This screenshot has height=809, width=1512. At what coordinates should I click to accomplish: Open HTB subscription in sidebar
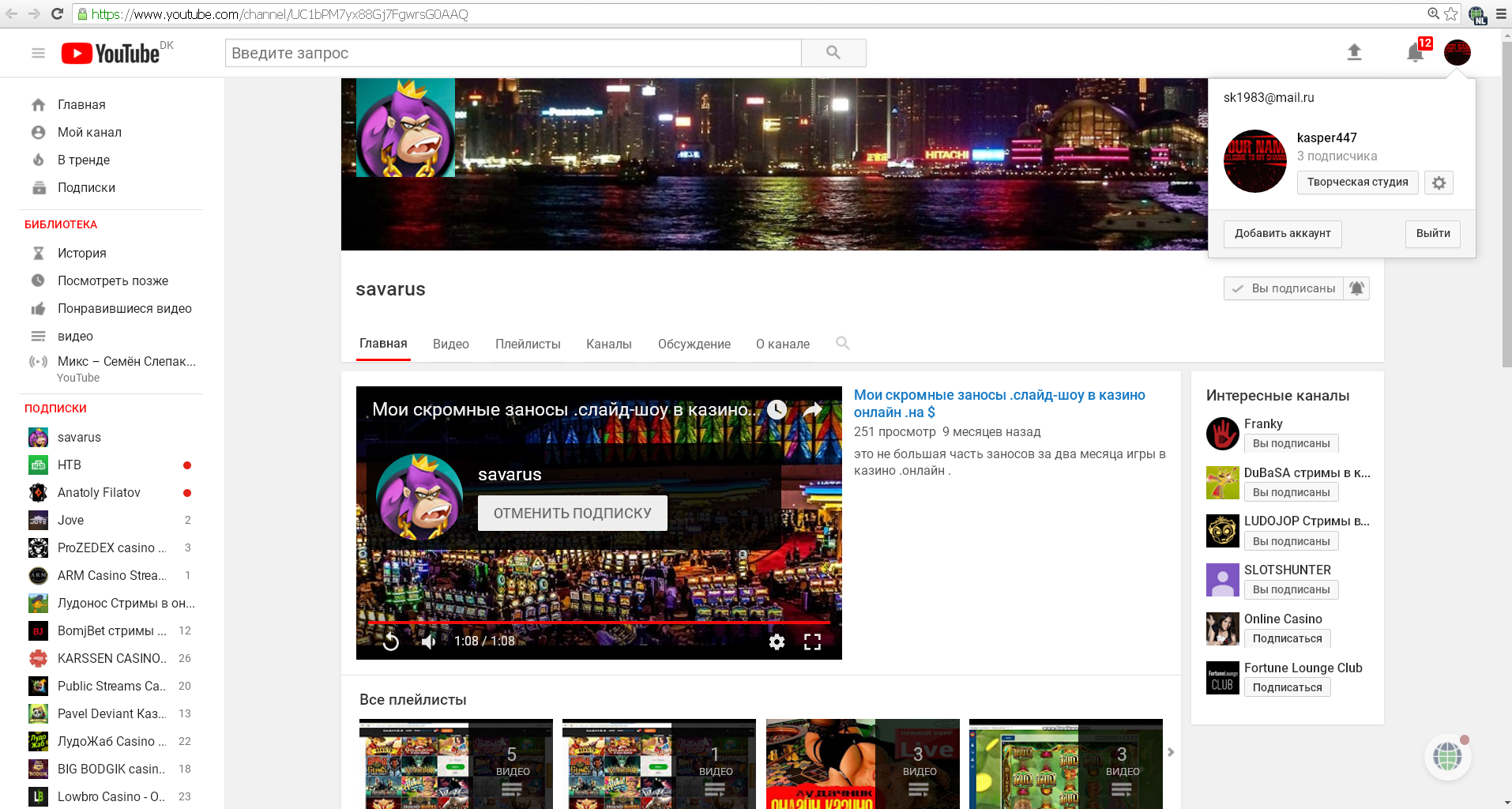[70, 465]
